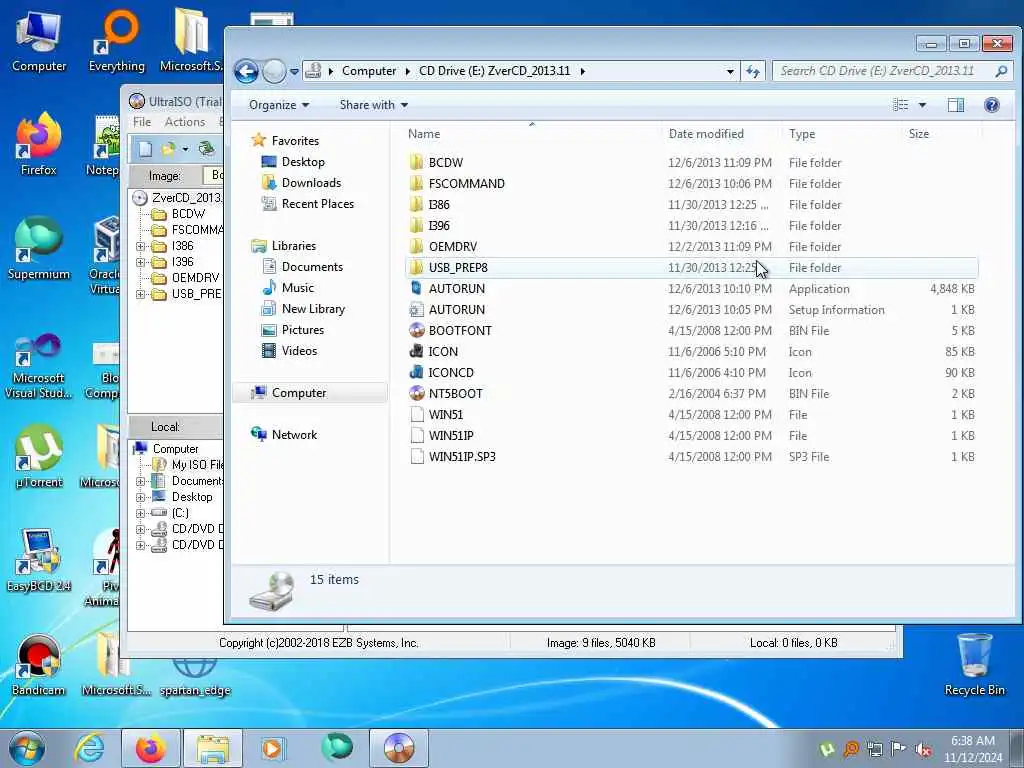Select the USB_PREP8 folder row
Screen dimensions: 1024x768
click(691, 268)
